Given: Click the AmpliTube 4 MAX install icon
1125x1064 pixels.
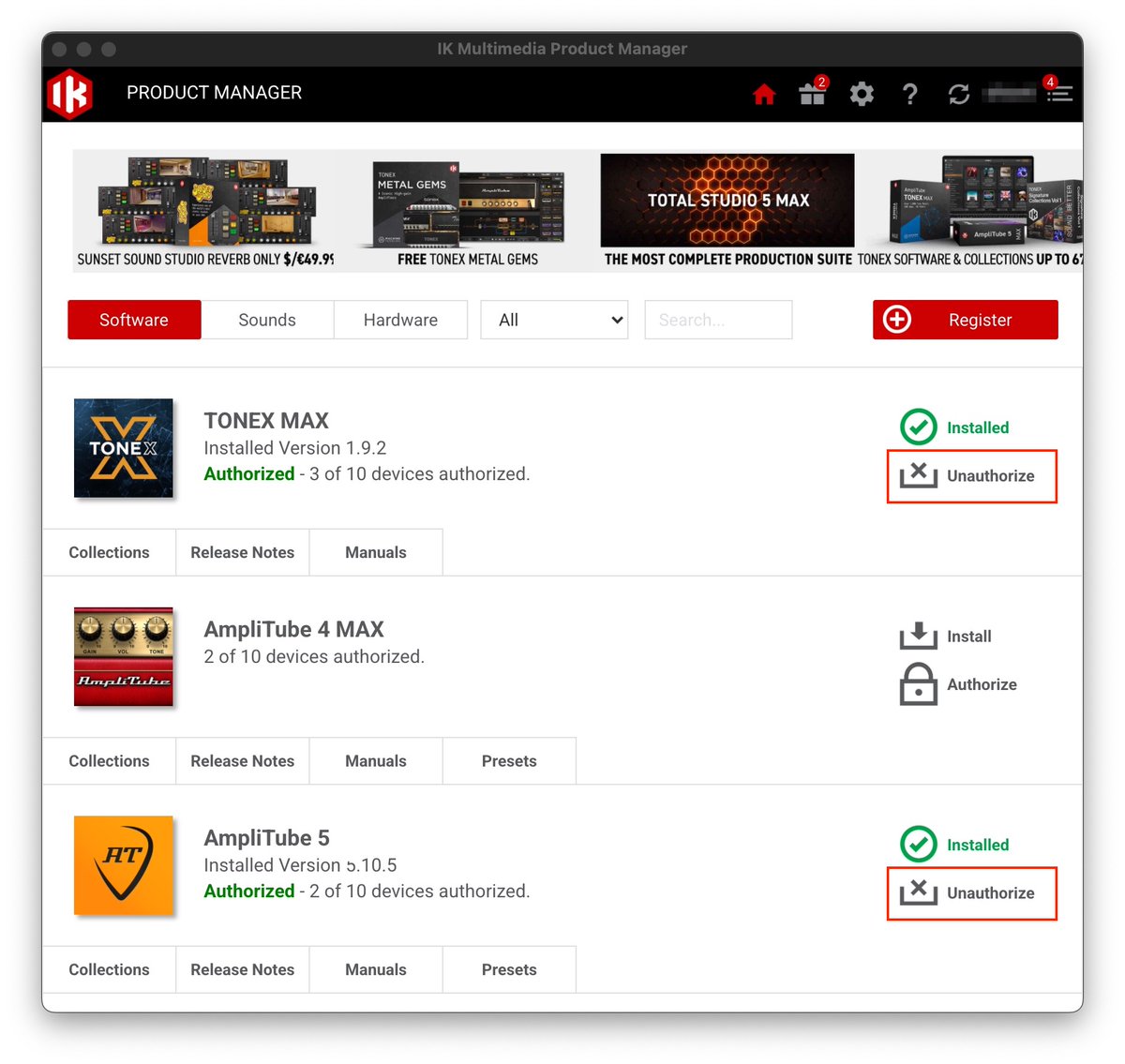Looking at the screenshot, I should [919, 636].
